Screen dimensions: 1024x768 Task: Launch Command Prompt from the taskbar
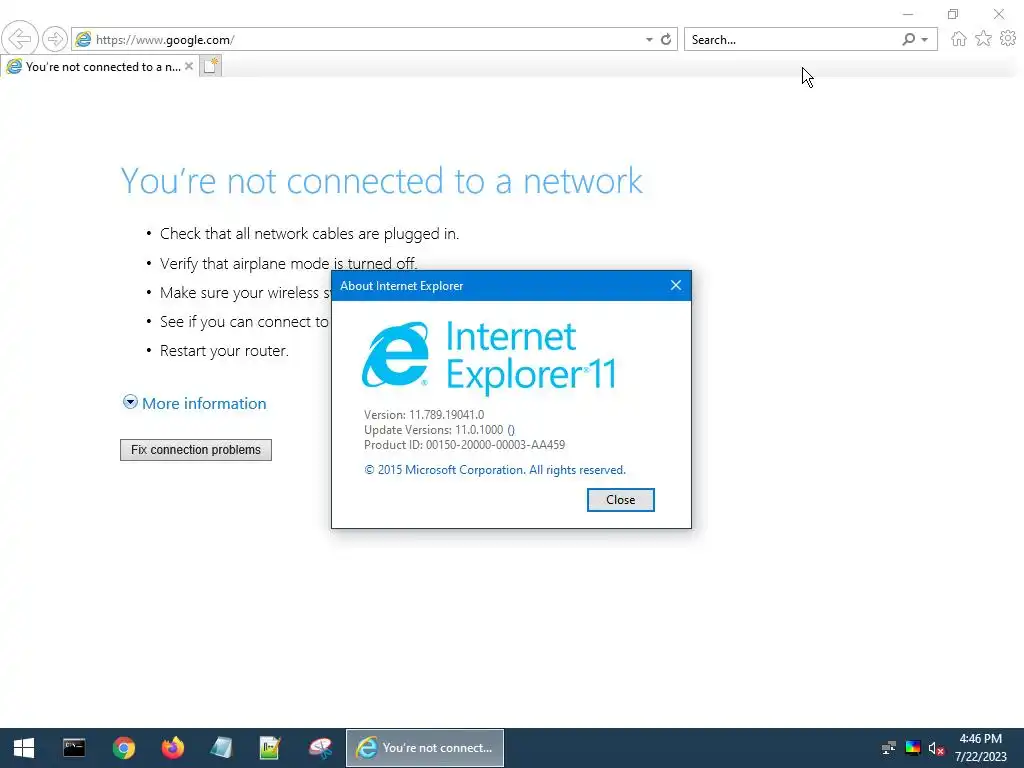74,748
